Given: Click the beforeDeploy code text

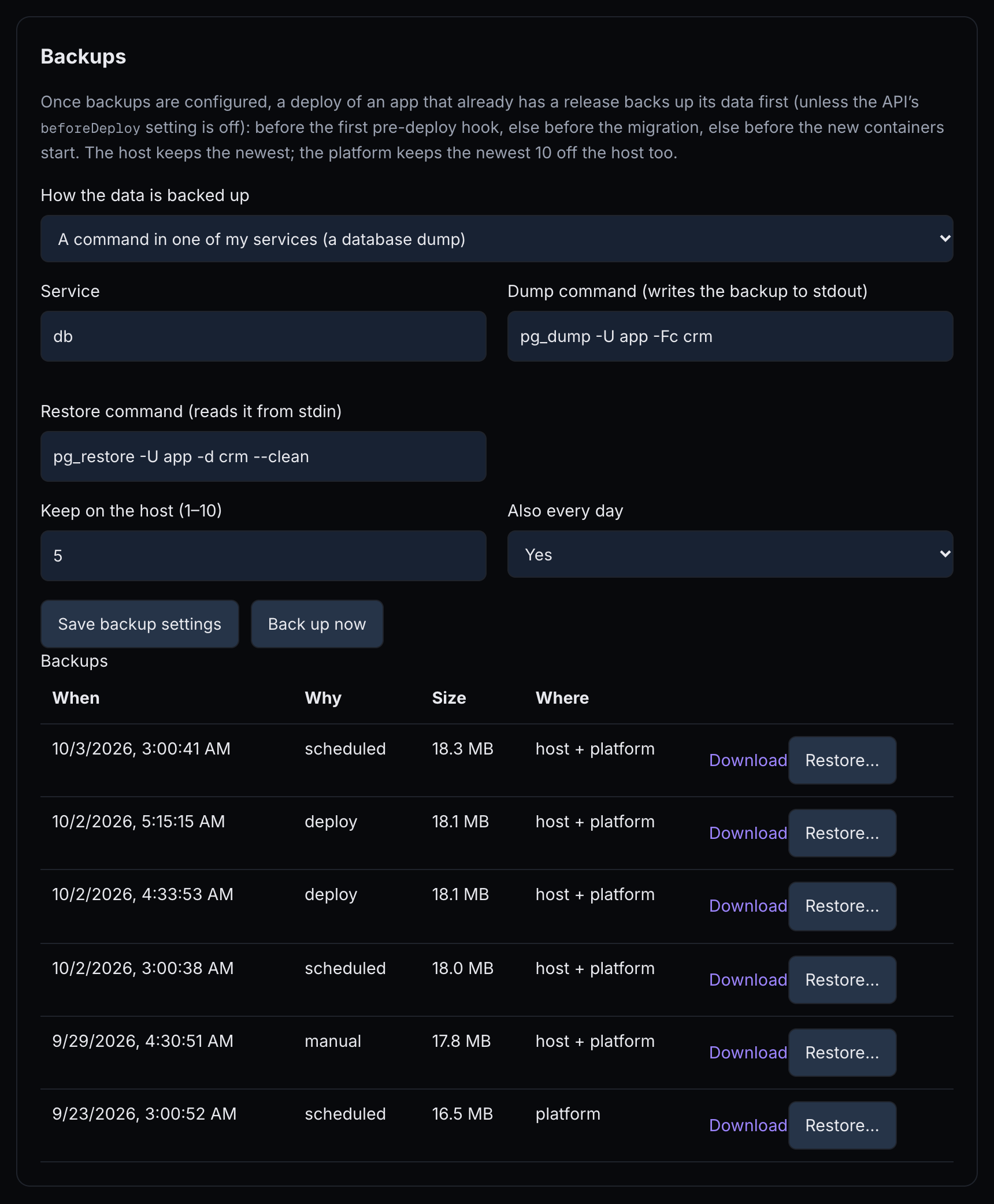Looking at the screenshot, I should 90,128.
